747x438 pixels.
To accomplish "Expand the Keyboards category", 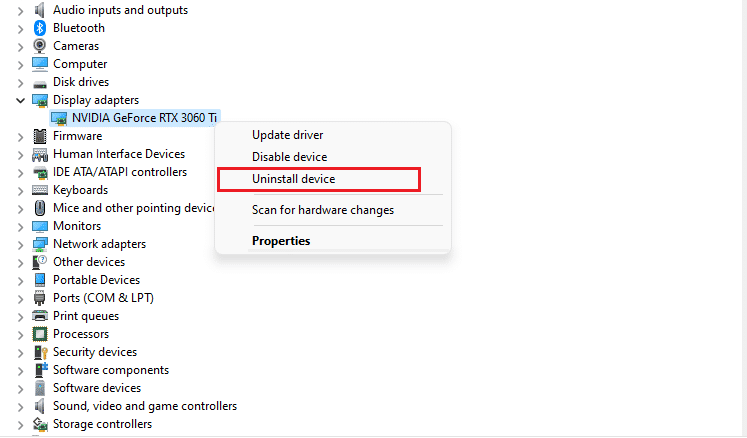I will coord(20,191).
